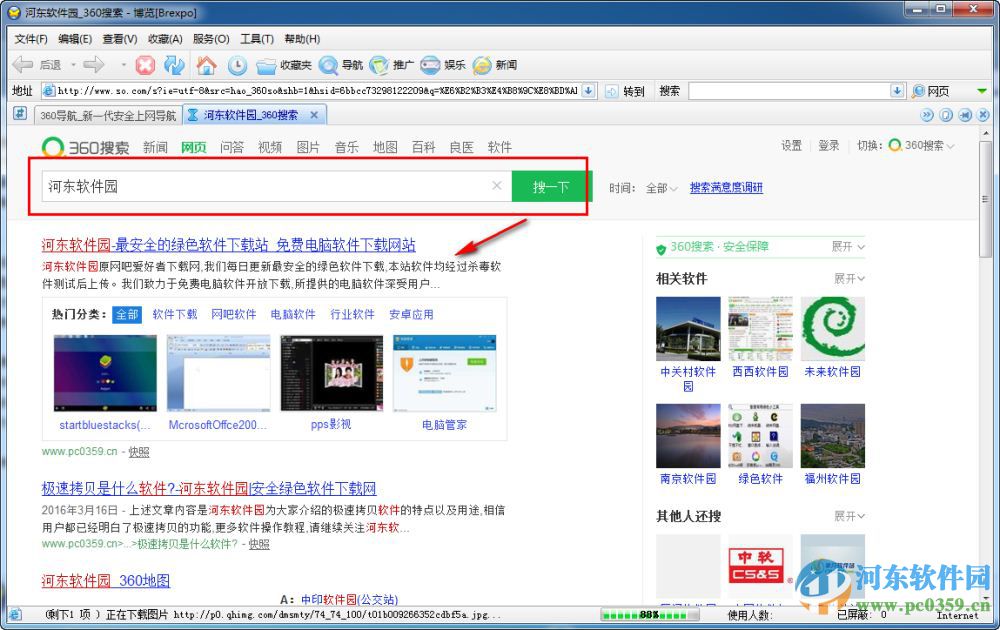
Task: Open the 收藏夹 favorites icon
Action: (x=281, y=65)
